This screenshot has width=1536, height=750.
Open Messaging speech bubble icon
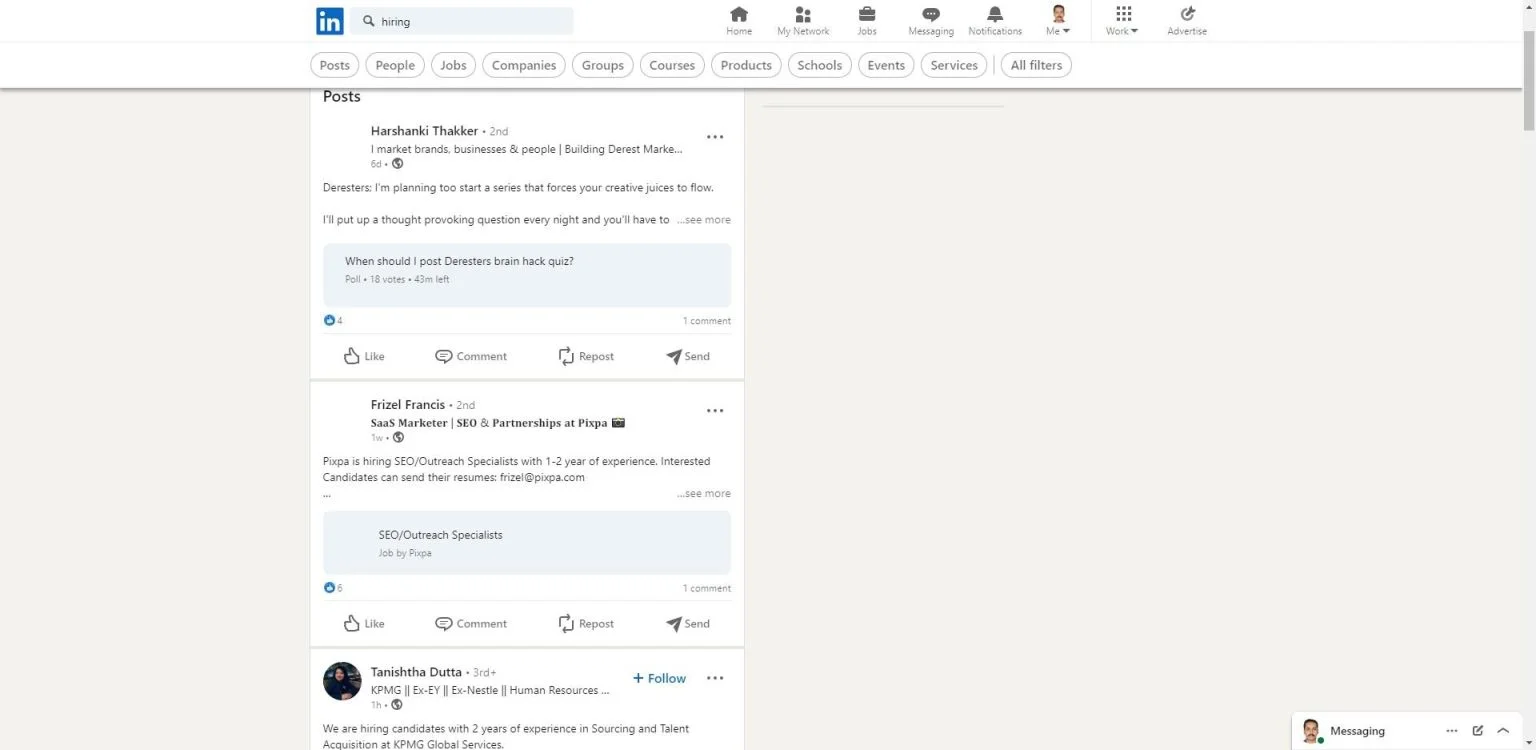click(x=931, y=14)
